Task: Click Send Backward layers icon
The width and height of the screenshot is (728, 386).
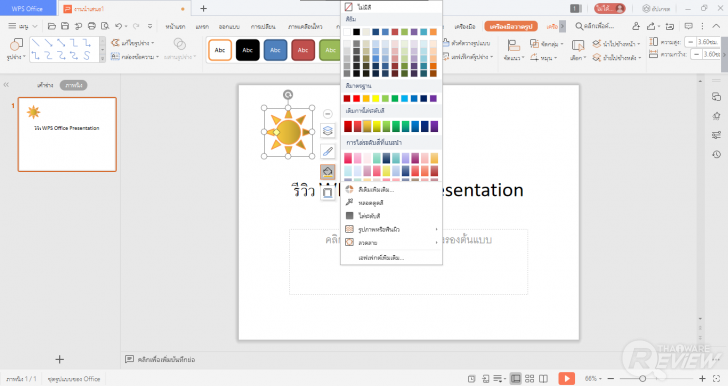Action: (597, 58)
